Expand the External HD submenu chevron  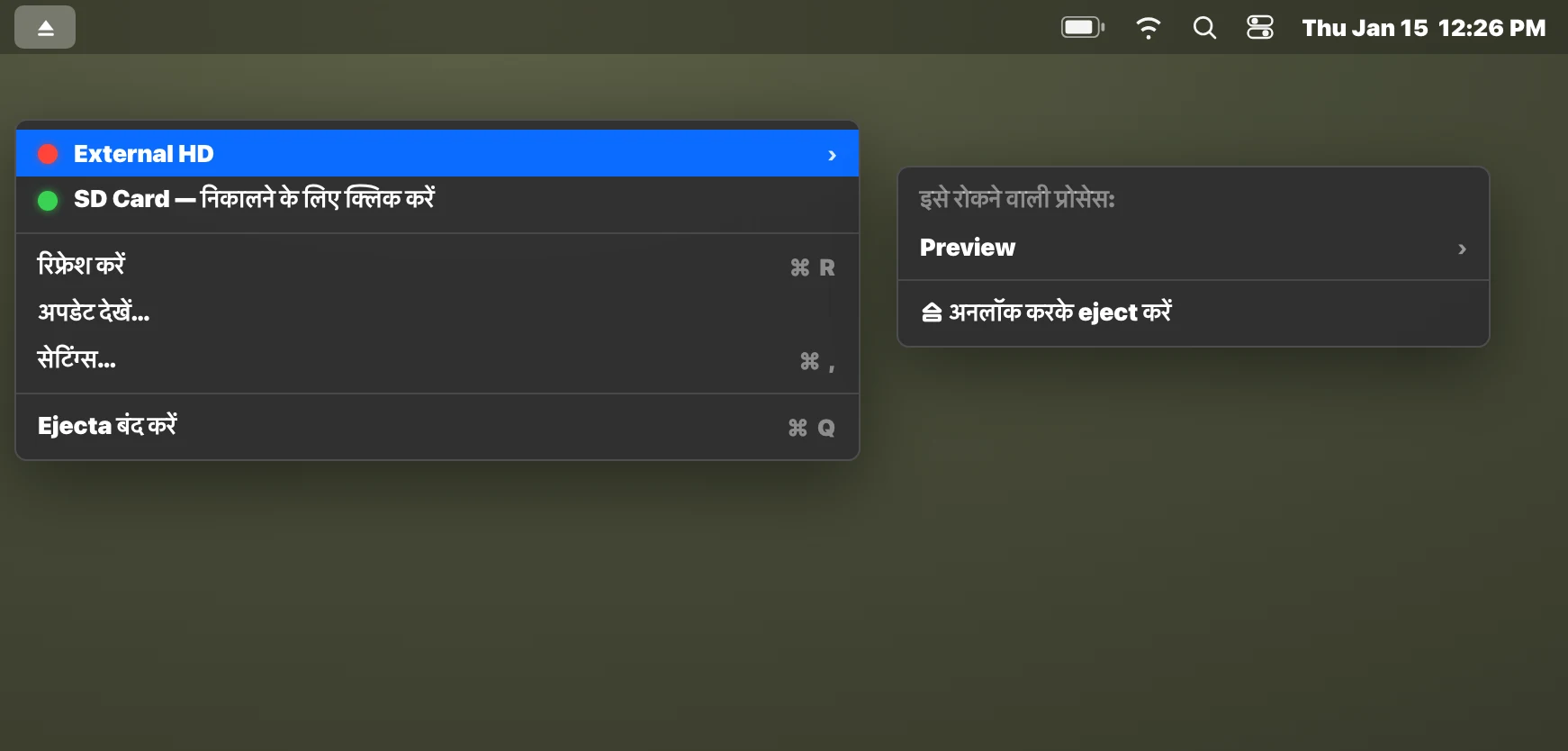[832, 155]
